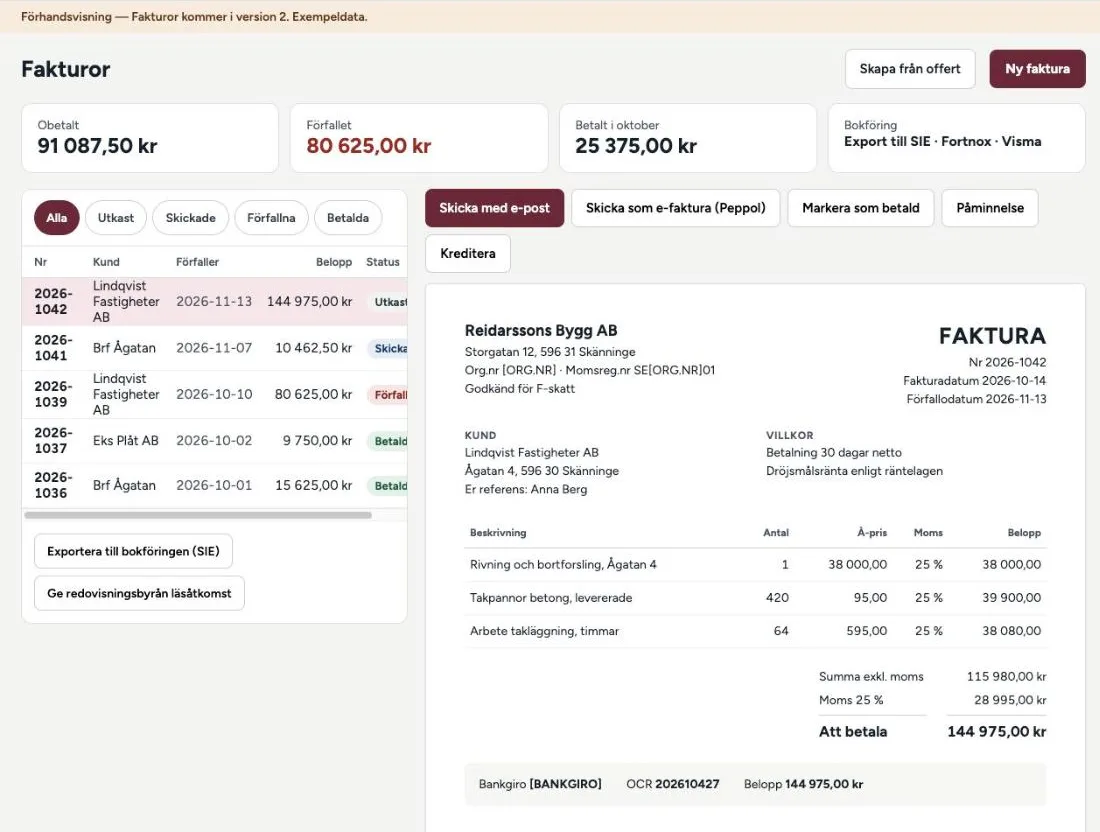Viewport: 1100px width, 832px height.
Task: Click Skicka som e-faktura (Peppol)
Action: pyautogui.click(x=676, y=208)
